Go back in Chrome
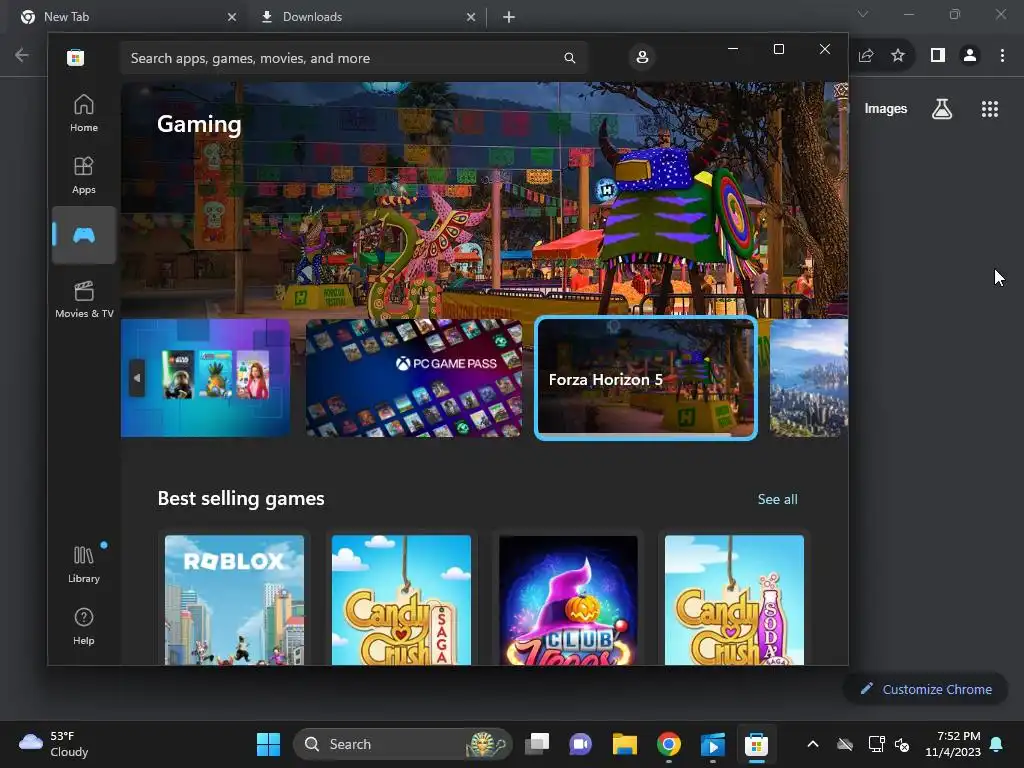Viewport: 1024px width, 768px height. [22, 55]
